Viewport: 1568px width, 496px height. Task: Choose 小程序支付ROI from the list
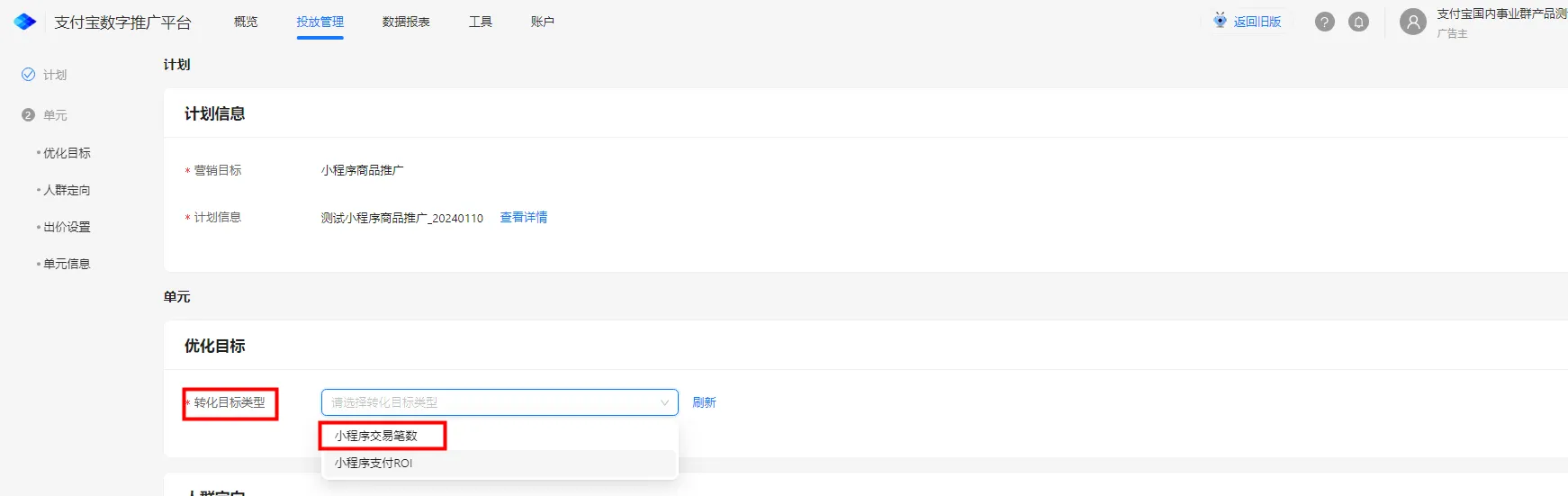374,463
